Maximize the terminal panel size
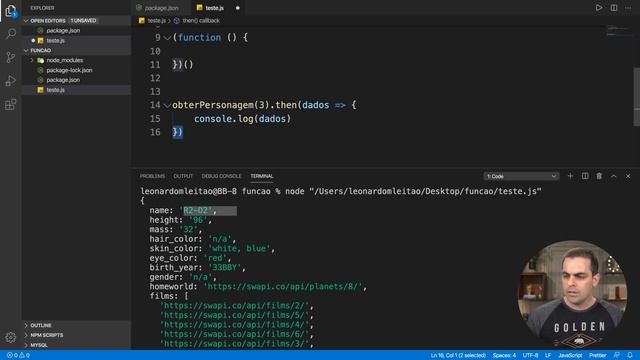This screenshot has height=360, width=640. click(x=613, y=176)
